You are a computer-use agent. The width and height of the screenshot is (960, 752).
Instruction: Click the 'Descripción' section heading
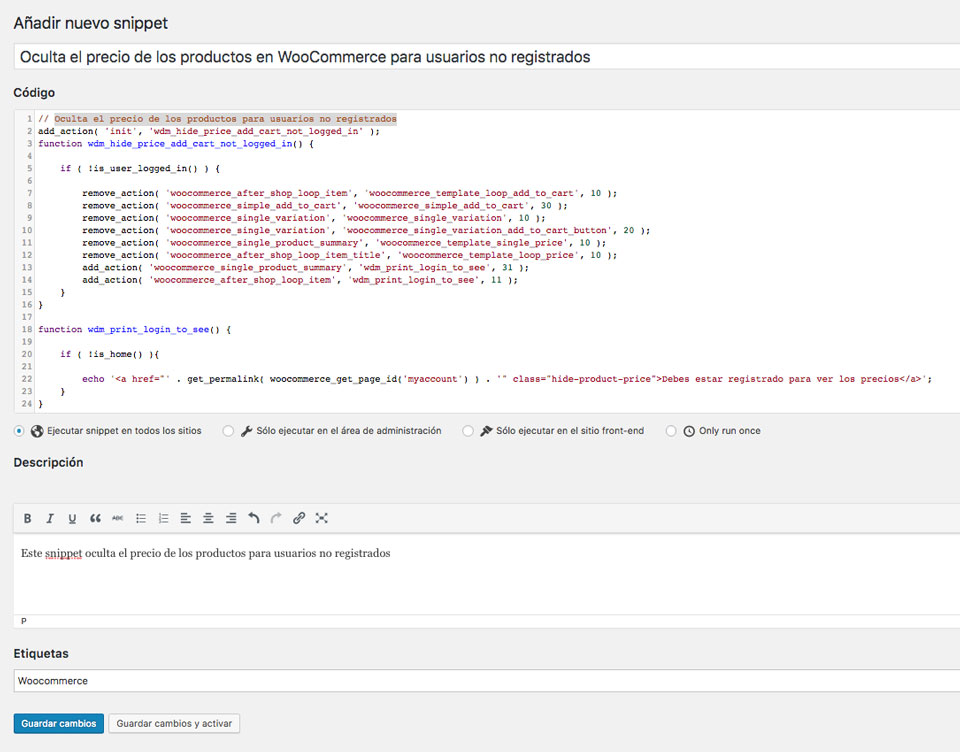coord(48,463)
